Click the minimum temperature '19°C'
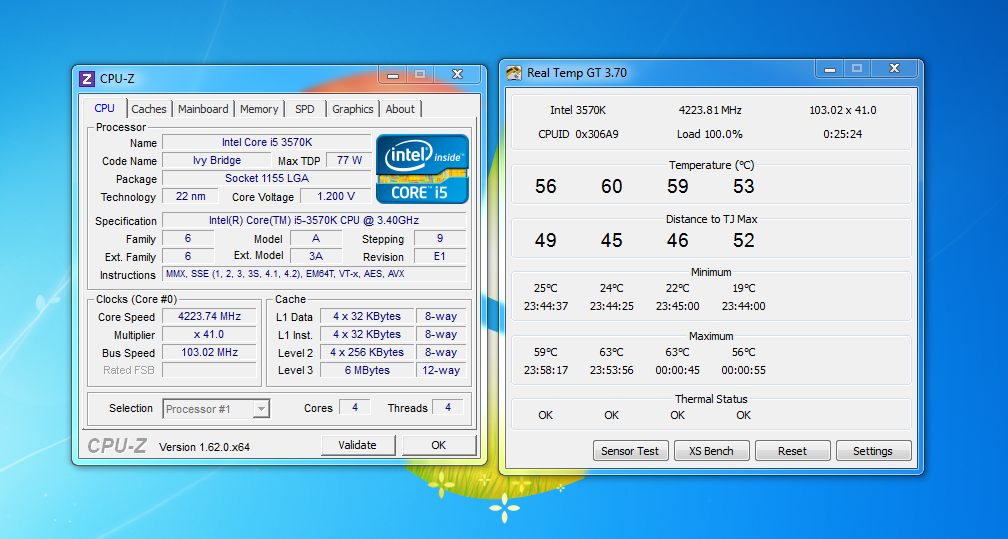Screen dimensions: 1008x539 [x=744, y=288]
